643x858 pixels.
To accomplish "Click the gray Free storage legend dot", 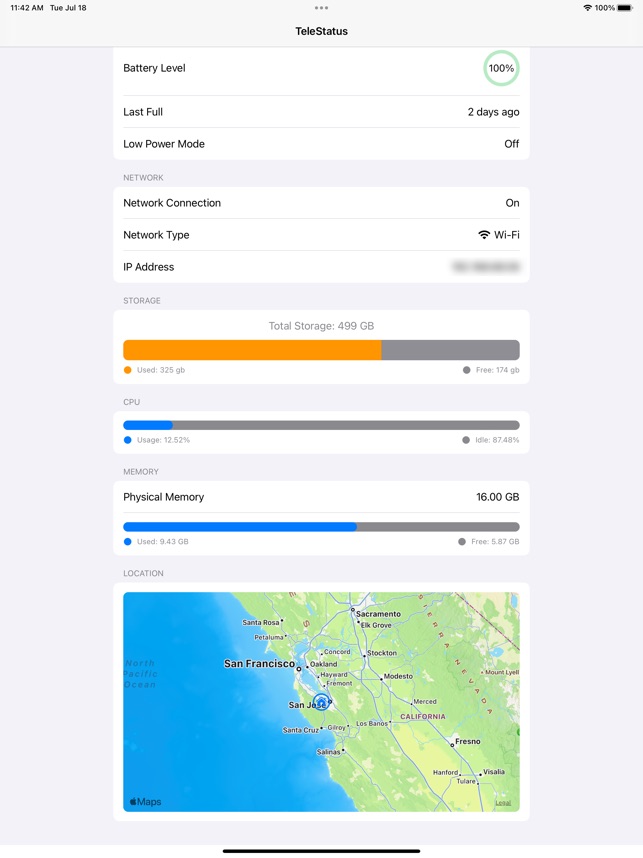I will click(467, 370).
